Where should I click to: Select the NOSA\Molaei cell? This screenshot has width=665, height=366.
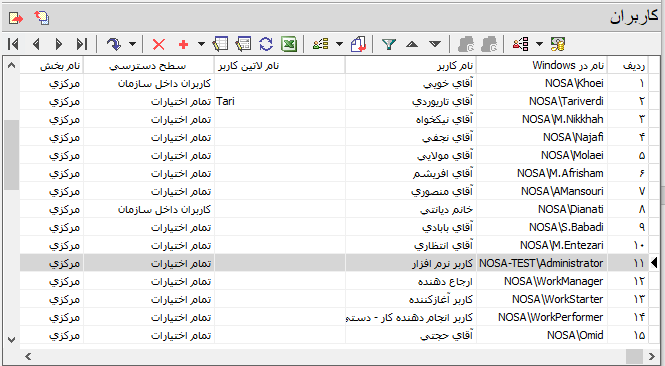point(542,155)
